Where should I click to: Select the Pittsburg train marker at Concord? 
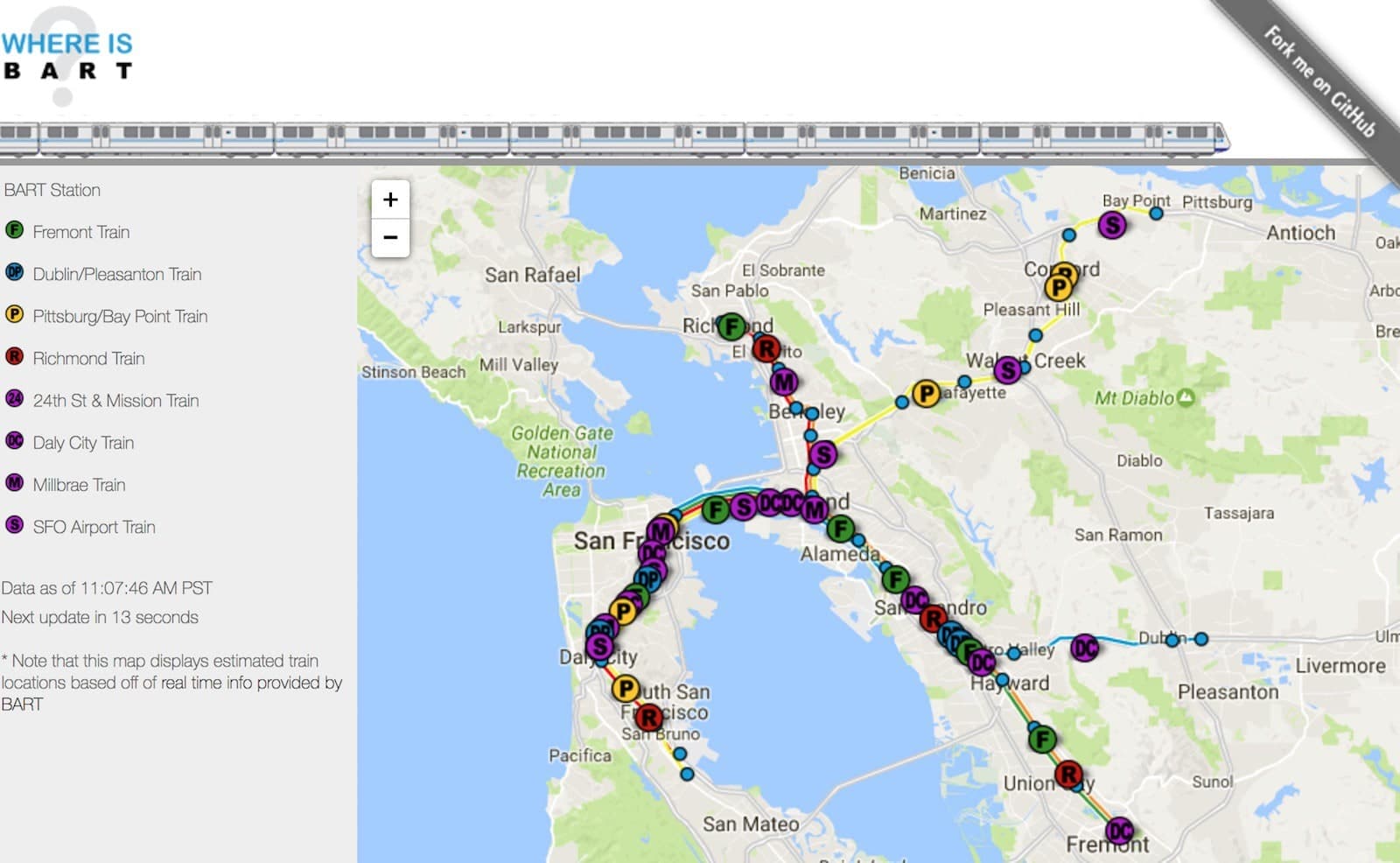tap(1059, 287)
